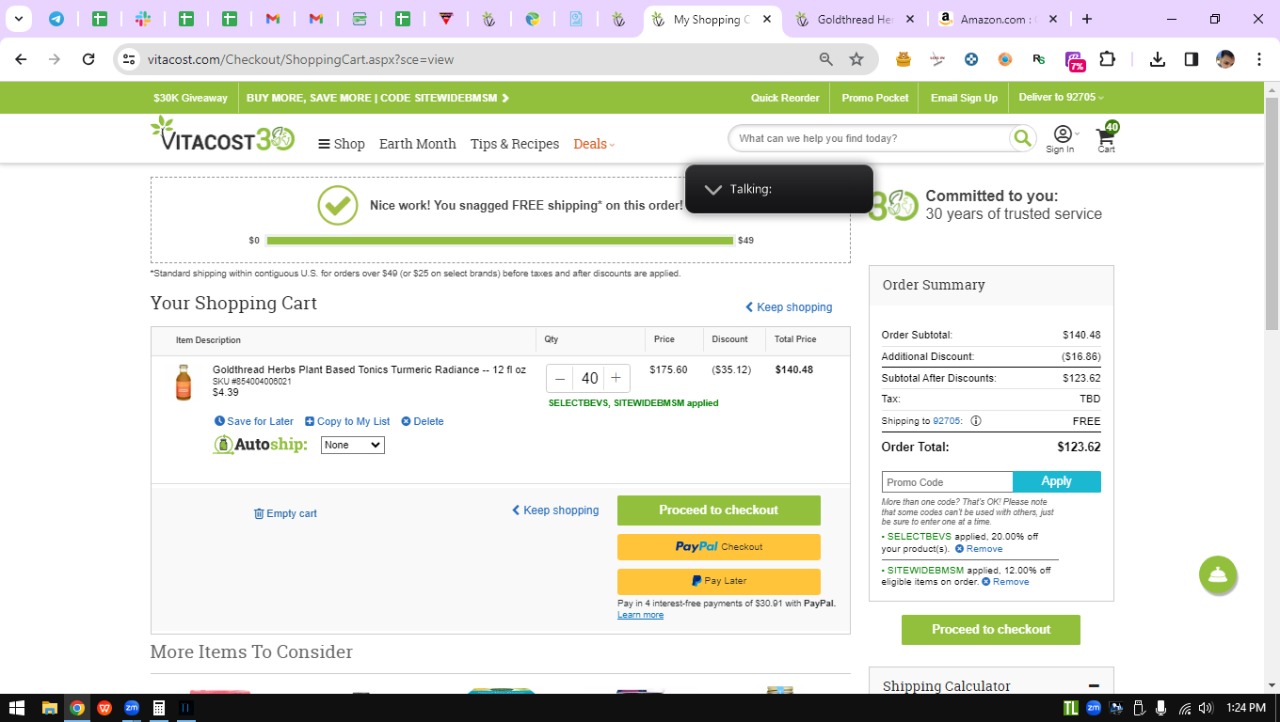Image resolution: width=1280 pixels, height=722 pixels.
Task: Open the Email Sign Up link
Action: pyautogui.click(x=964, y=98)
